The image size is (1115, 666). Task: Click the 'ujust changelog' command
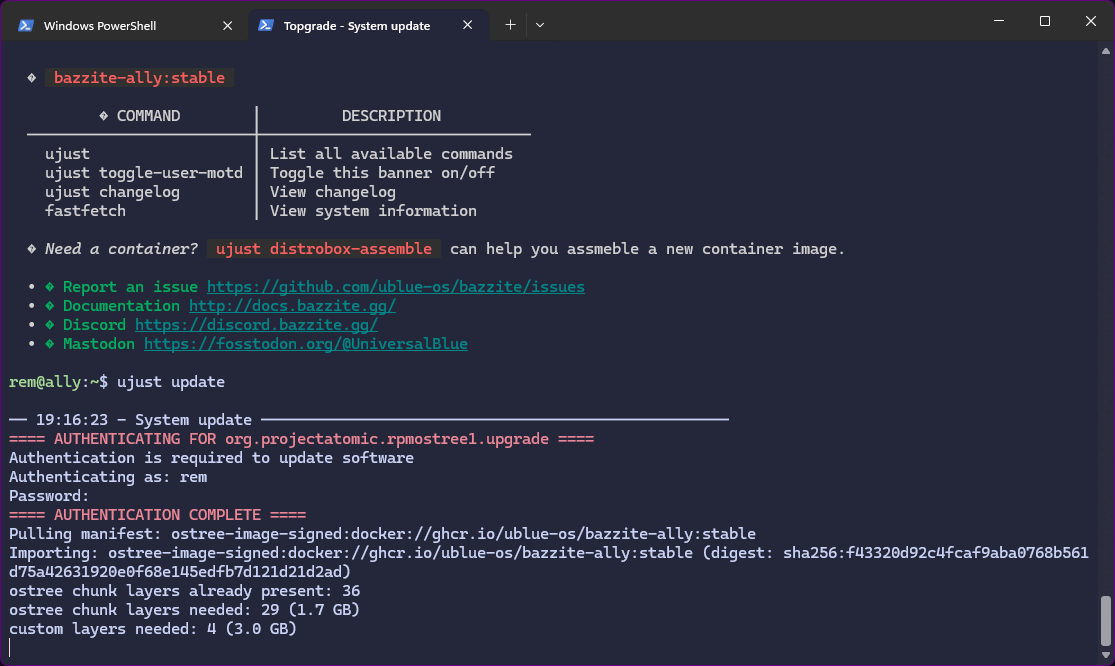coord(112,192)
